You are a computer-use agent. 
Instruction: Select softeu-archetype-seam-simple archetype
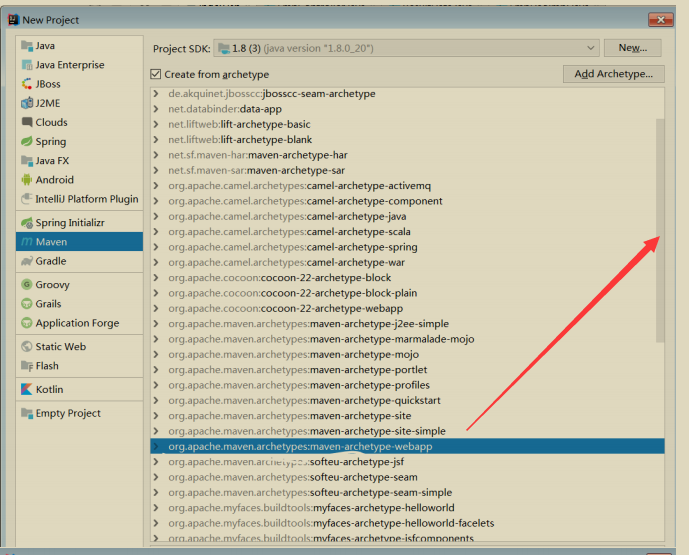click(x=407, y=493)
